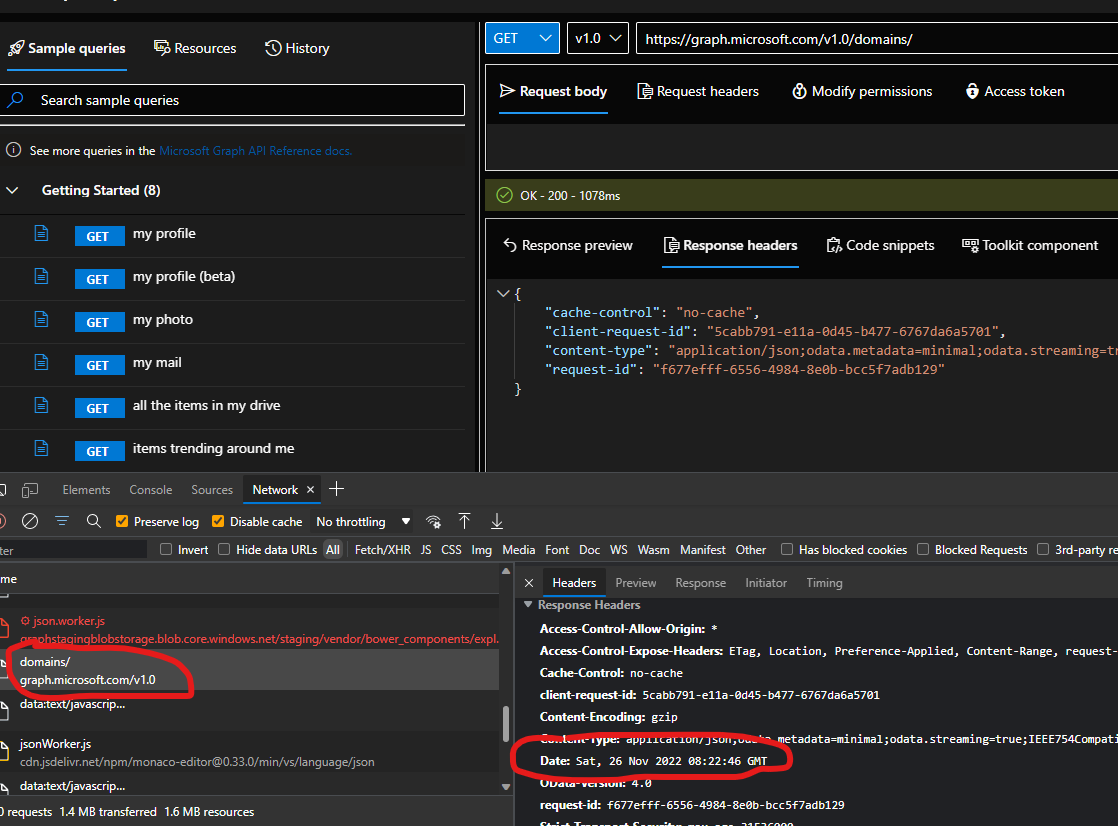The image size is (1118, 826).
Task: Open the network filter icon
Action: pos(62,521)
